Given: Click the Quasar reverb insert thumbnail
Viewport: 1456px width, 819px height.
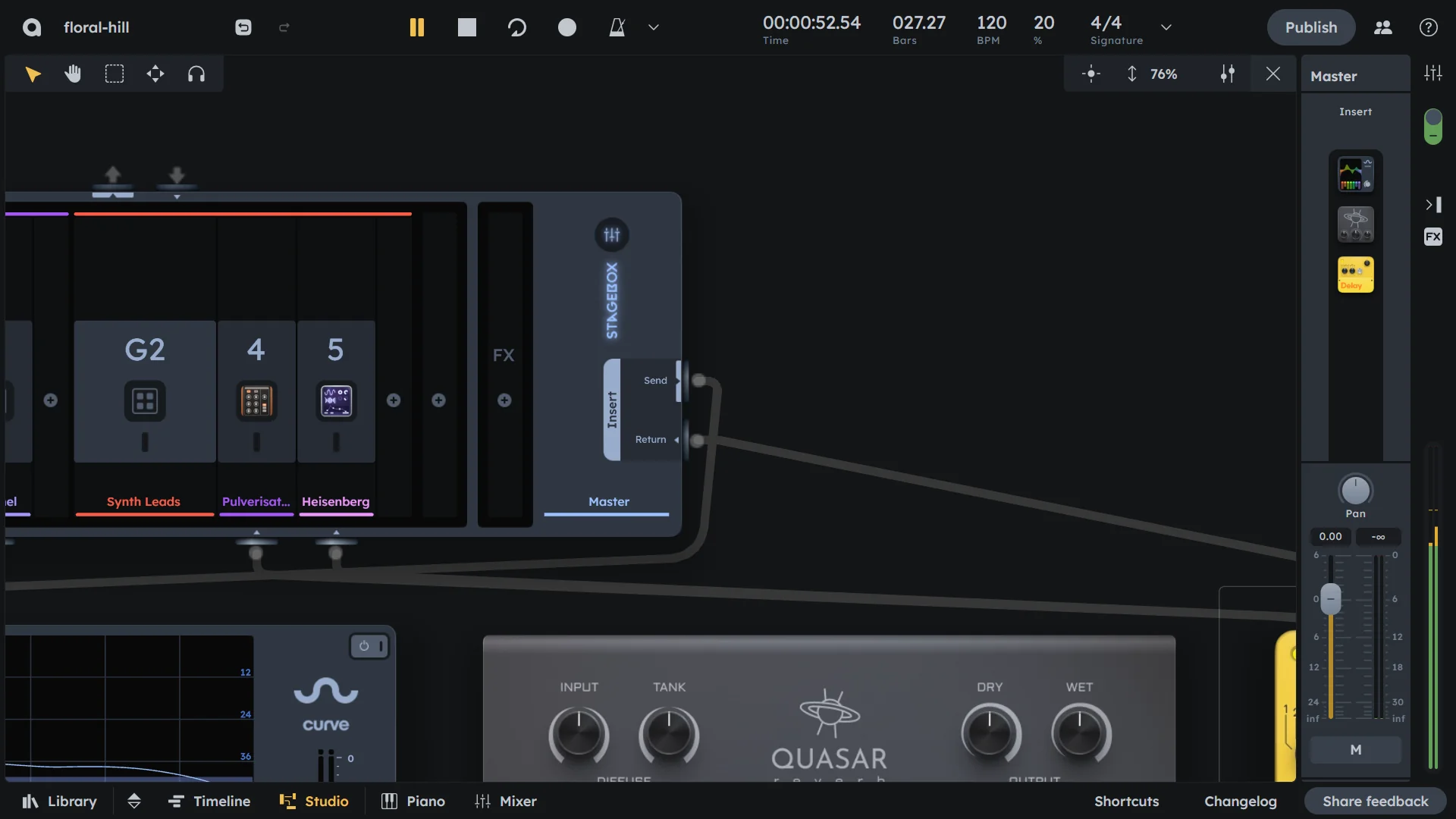Looking at the screenshot, I should coord(1355,224).
